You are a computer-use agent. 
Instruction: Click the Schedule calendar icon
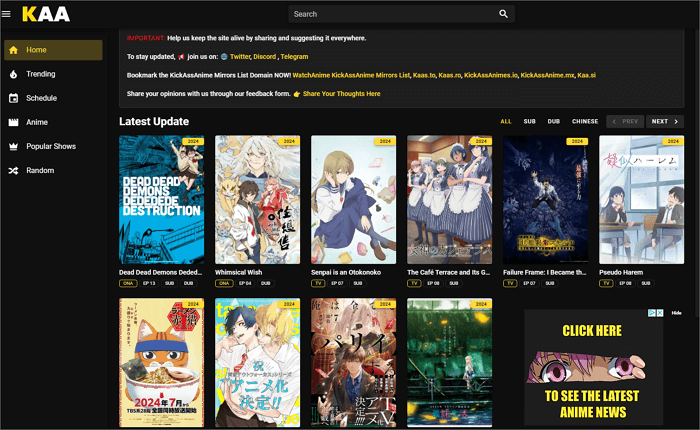click(13, 98)
